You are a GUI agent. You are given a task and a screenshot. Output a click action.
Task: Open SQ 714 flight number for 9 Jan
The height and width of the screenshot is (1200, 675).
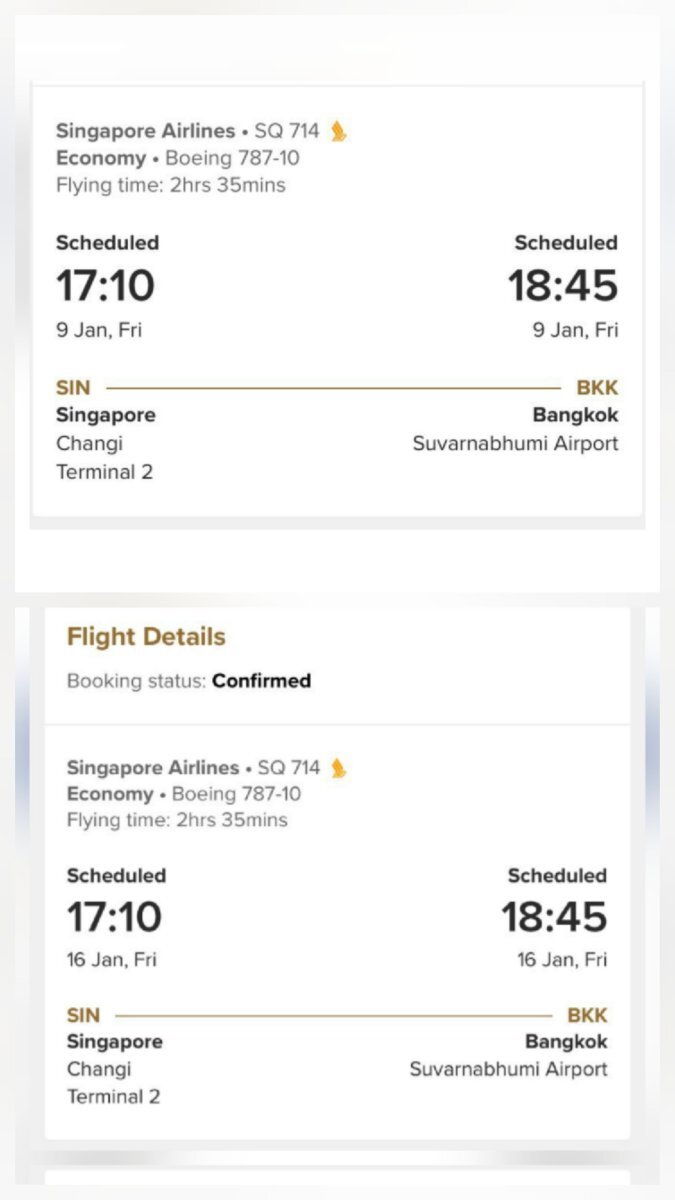[x=287, y=131]
